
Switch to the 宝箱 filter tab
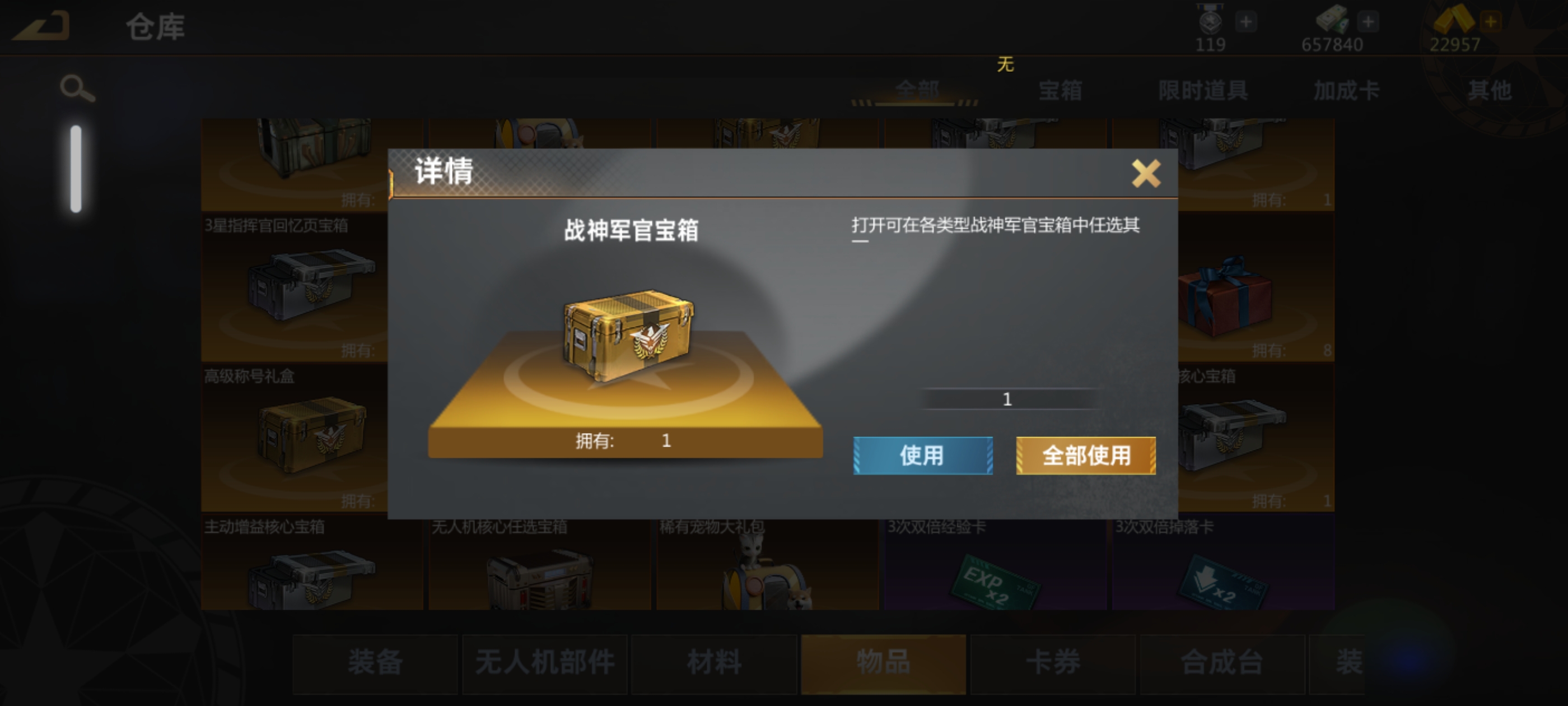tap(1060, 91)
